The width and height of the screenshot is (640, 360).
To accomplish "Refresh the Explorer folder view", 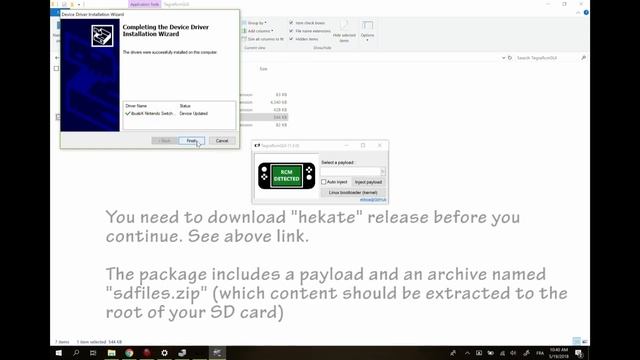I will 510,58.
